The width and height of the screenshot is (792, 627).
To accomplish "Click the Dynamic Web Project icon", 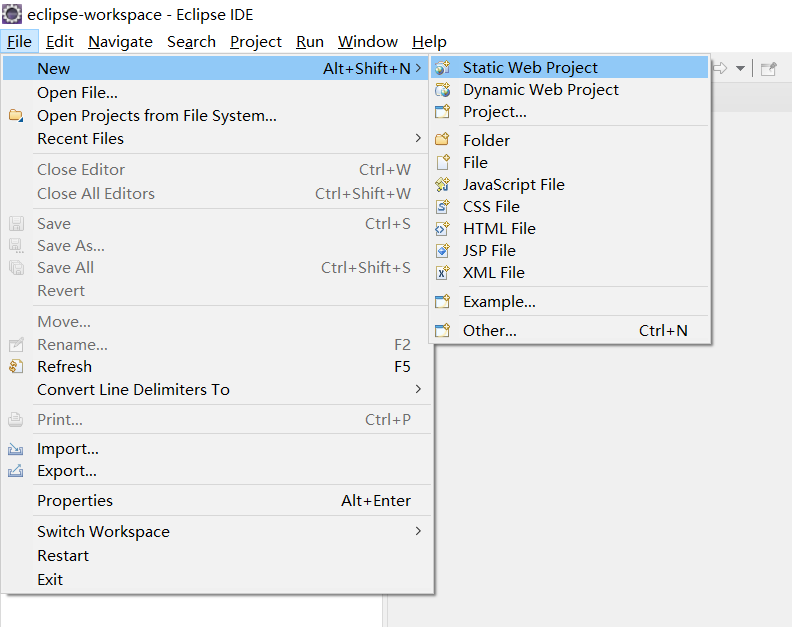I will 443,90.
